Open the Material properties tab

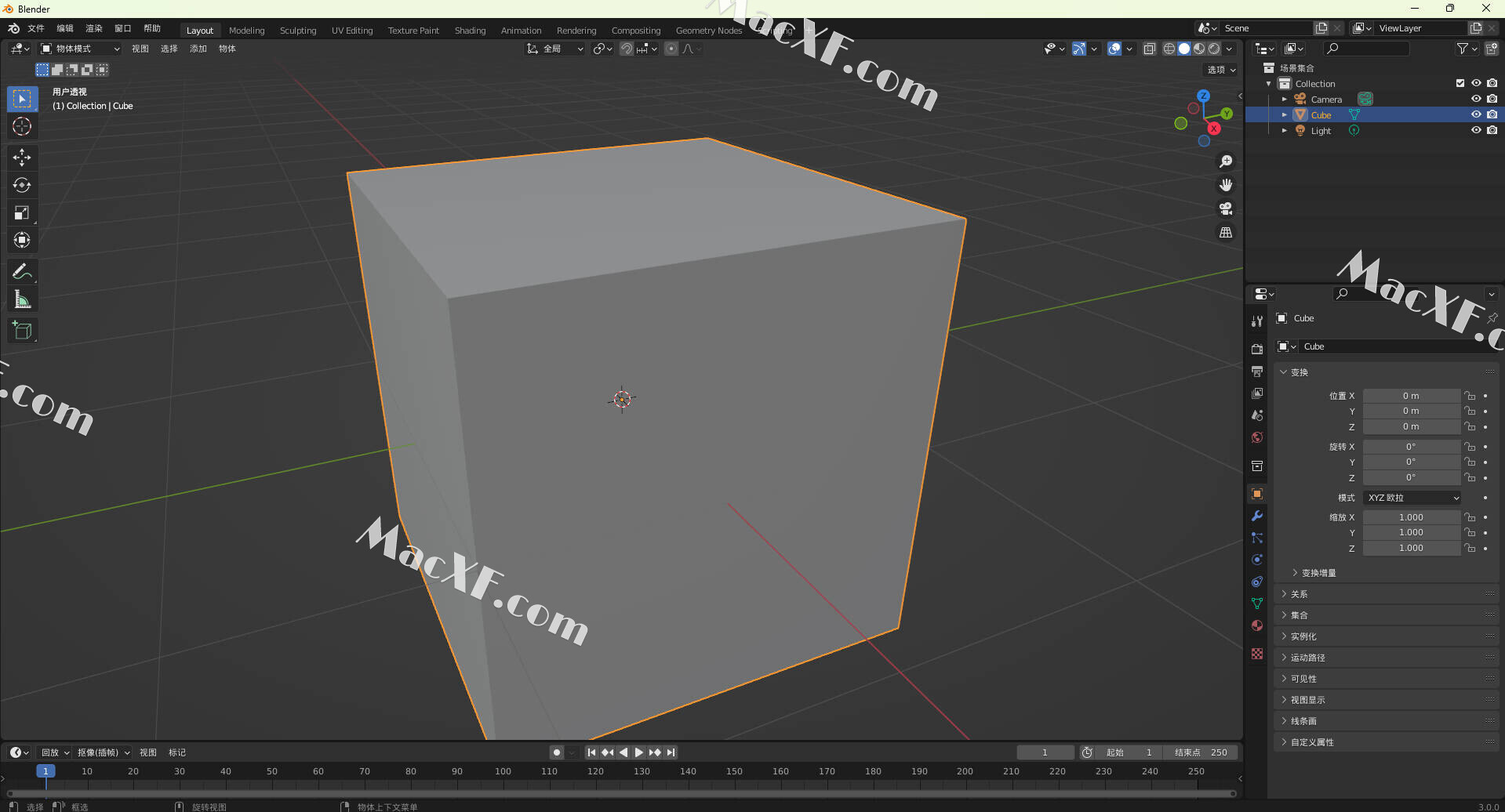pos(1257,625)
